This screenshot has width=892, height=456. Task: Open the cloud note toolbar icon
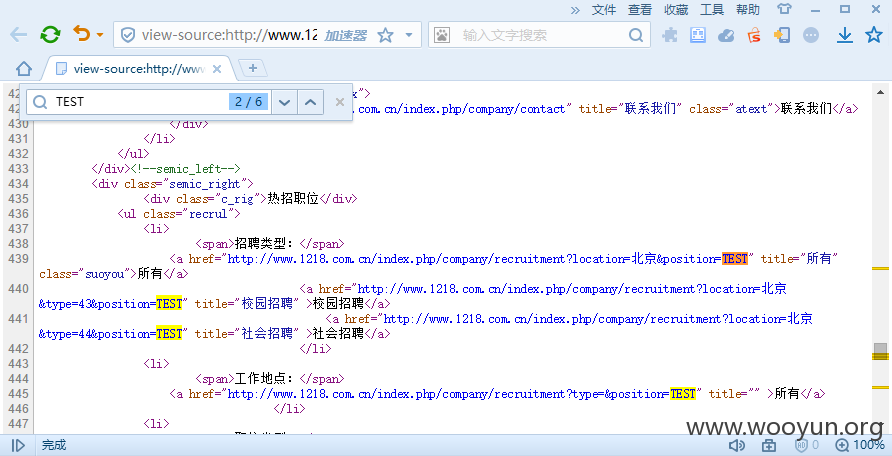[x=726, y=36]
